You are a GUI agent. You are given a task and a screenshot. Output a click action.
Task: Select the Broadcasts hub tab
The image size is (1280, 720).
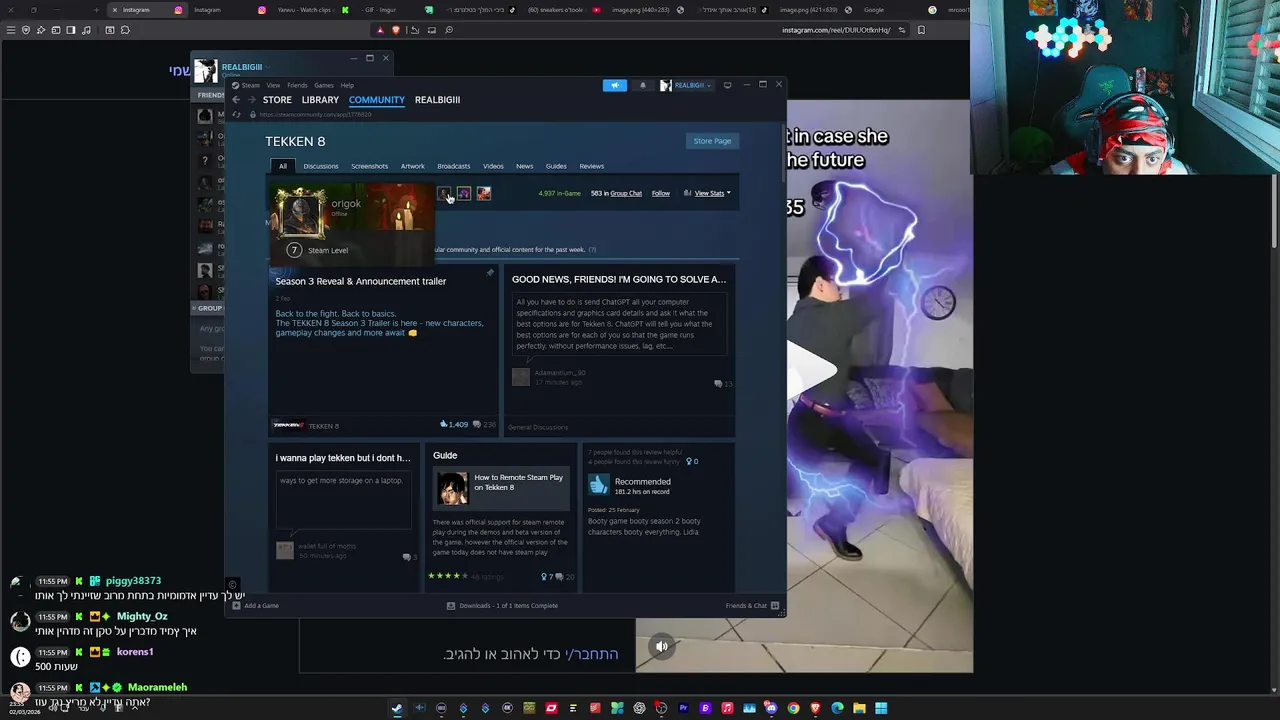(453, 166)
